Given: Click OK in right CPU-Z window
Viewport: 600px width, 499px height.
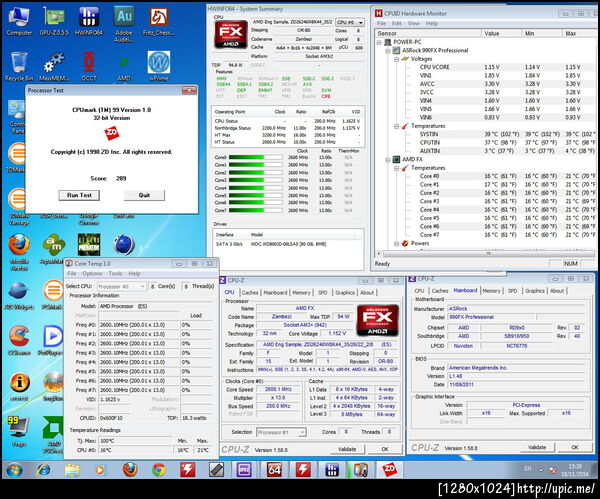Looking at the screenshot, I should (575, 447).
